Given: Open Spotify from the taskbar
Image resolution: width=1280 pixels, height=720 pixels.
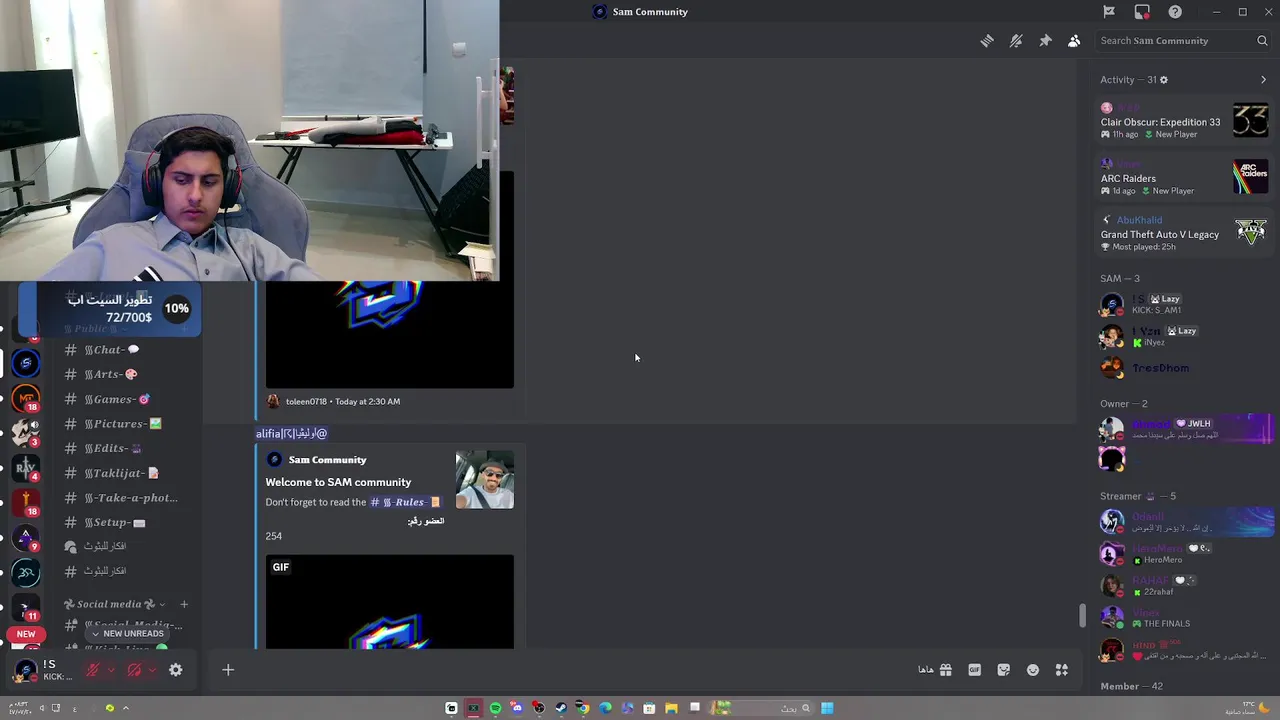Looking at the screenshot, I should 495,708.
